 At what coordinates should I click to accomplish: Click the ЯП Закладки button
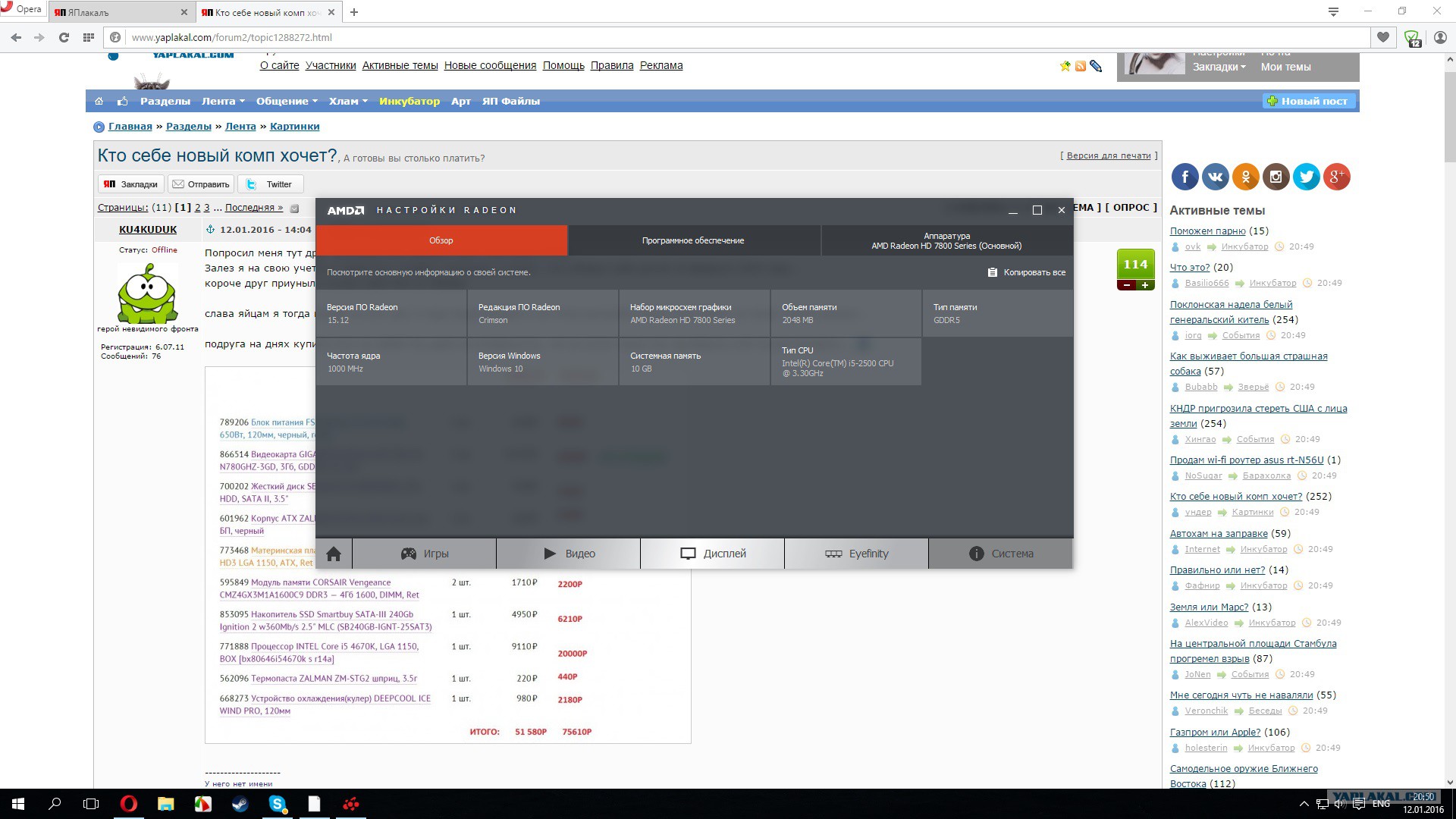coord(130,184)
